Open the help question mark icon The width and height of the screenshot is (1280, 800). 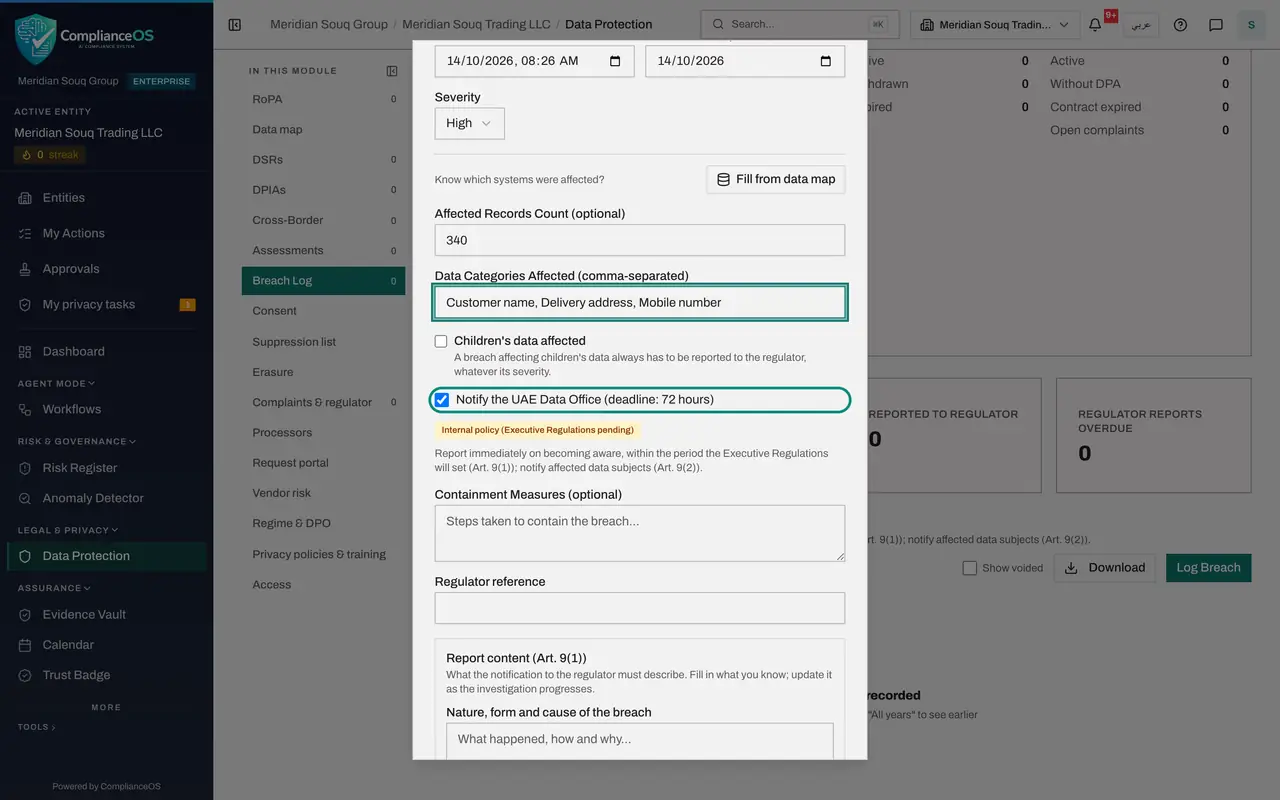tap(1180, 24)
